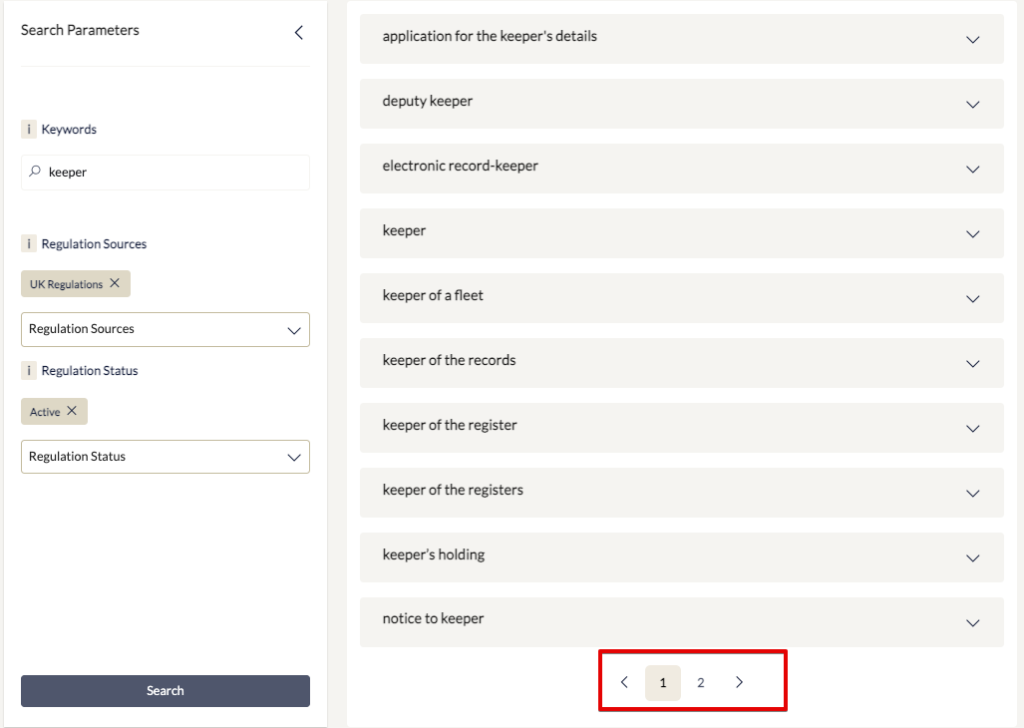The width and height of the screenshot is (1024, 728).
Task: Click "application for the keeper's details" text
Action: pos(490,37)
